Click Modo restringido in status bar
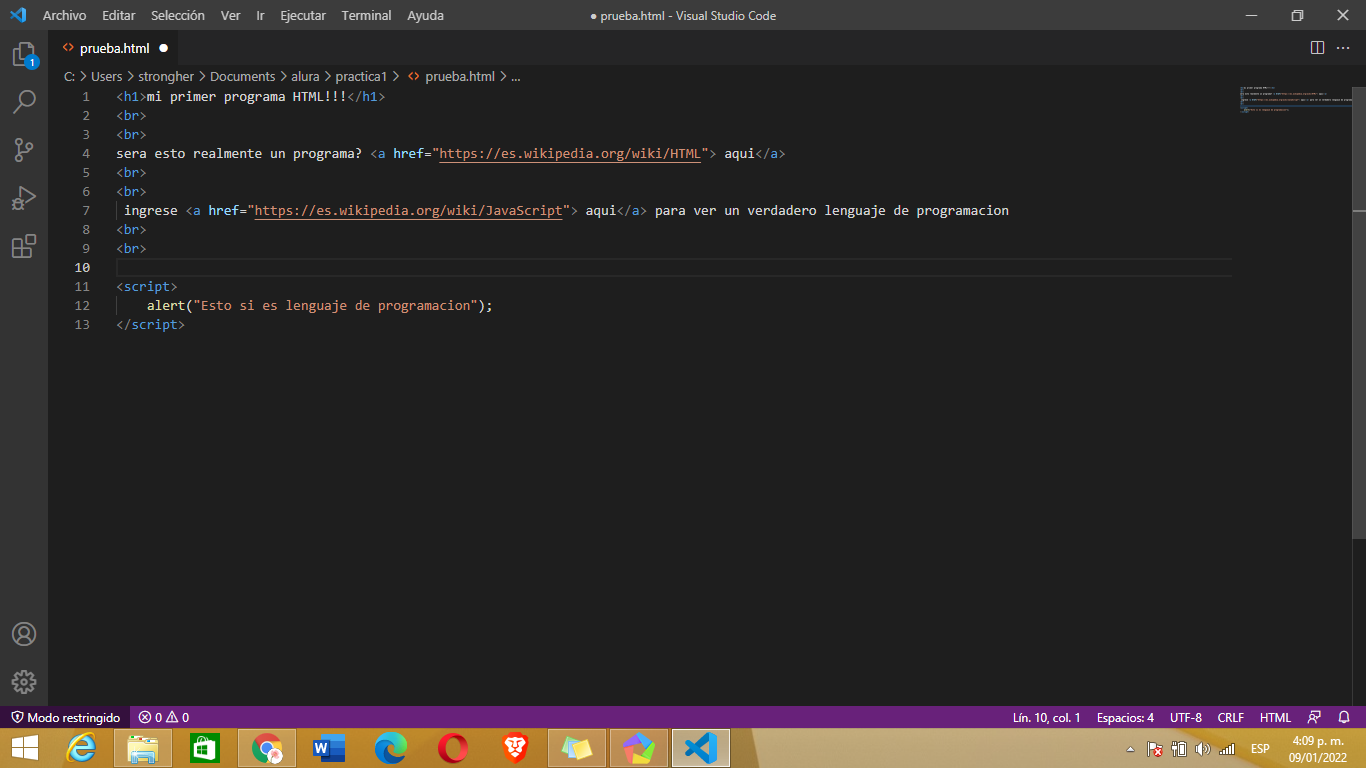1366x768 pixels. click(x=65, y=717)
